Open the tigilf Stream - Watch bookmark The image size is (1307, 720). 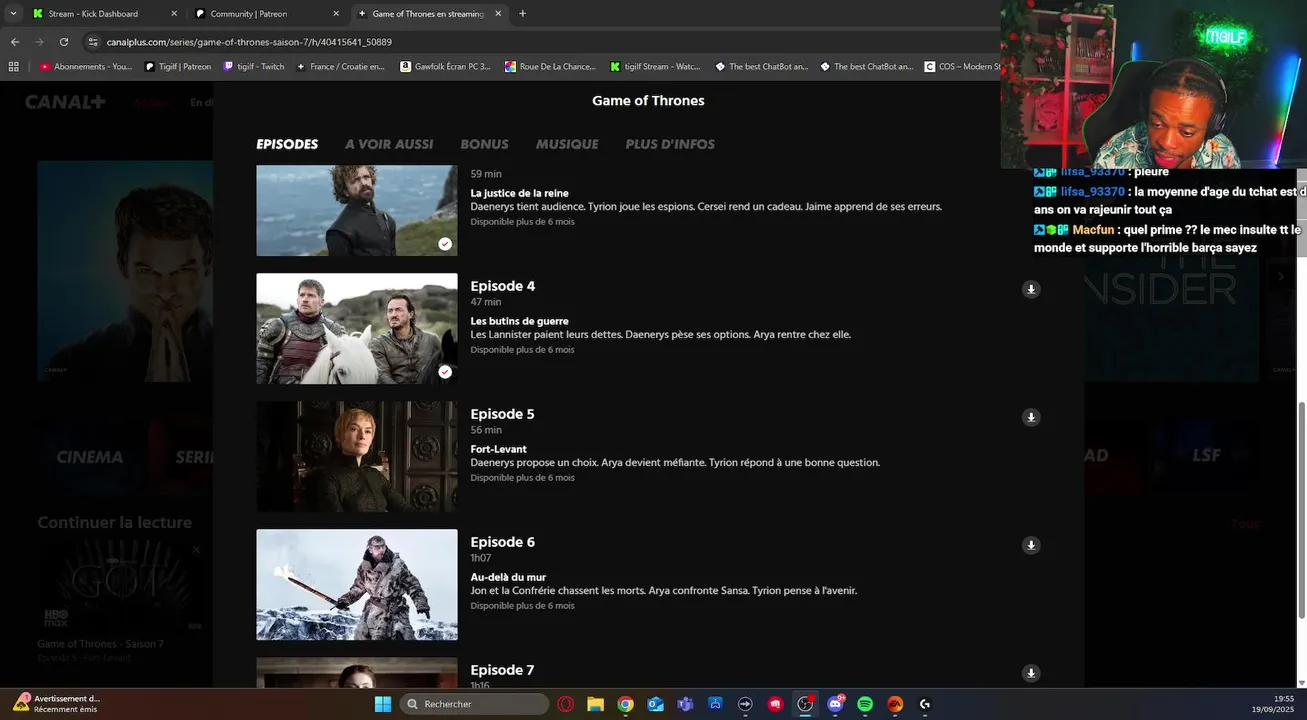[655, 67]
